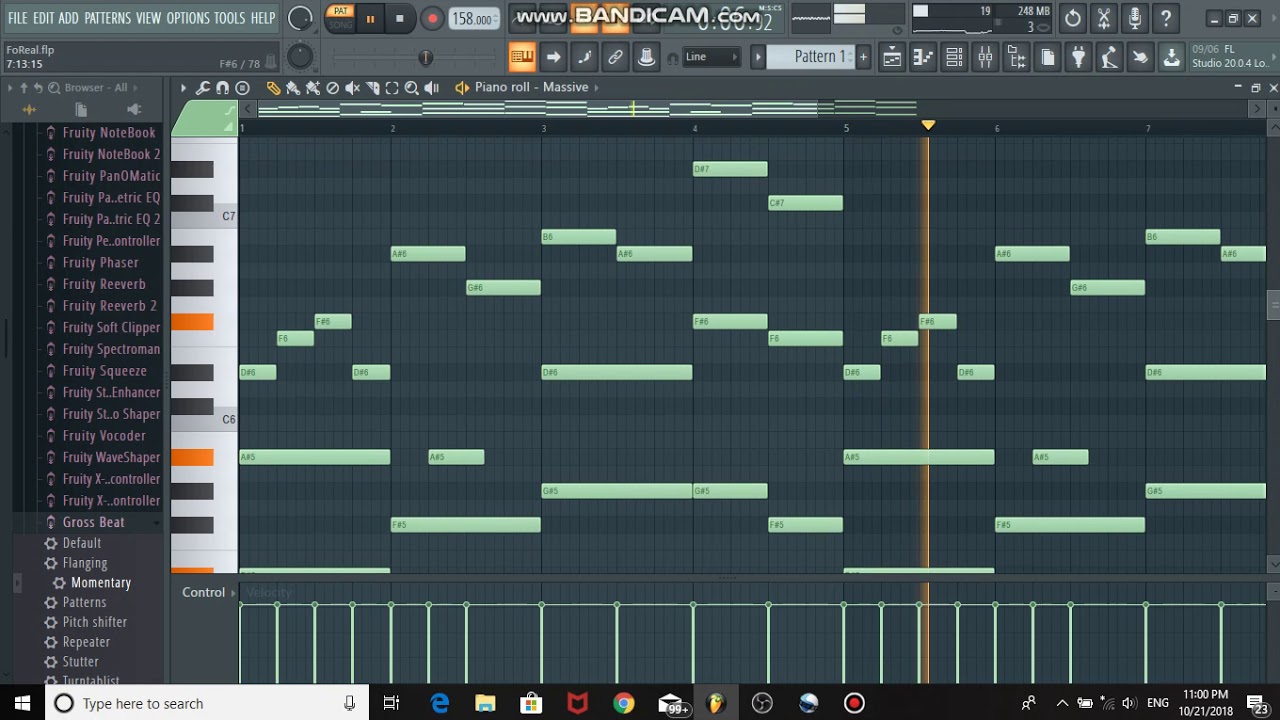Select the Pitch shifter preset
This screenshot has height=720, width=1280.
tap(95, 622)
